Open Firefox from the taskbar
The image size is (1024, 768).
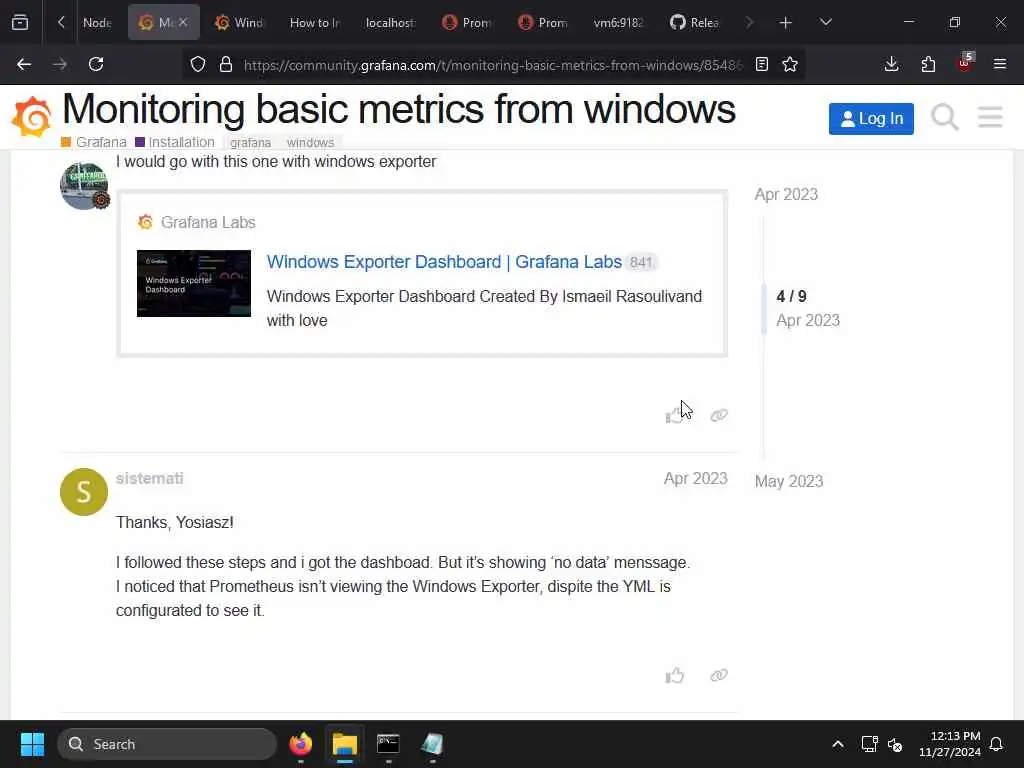(301, 744)
